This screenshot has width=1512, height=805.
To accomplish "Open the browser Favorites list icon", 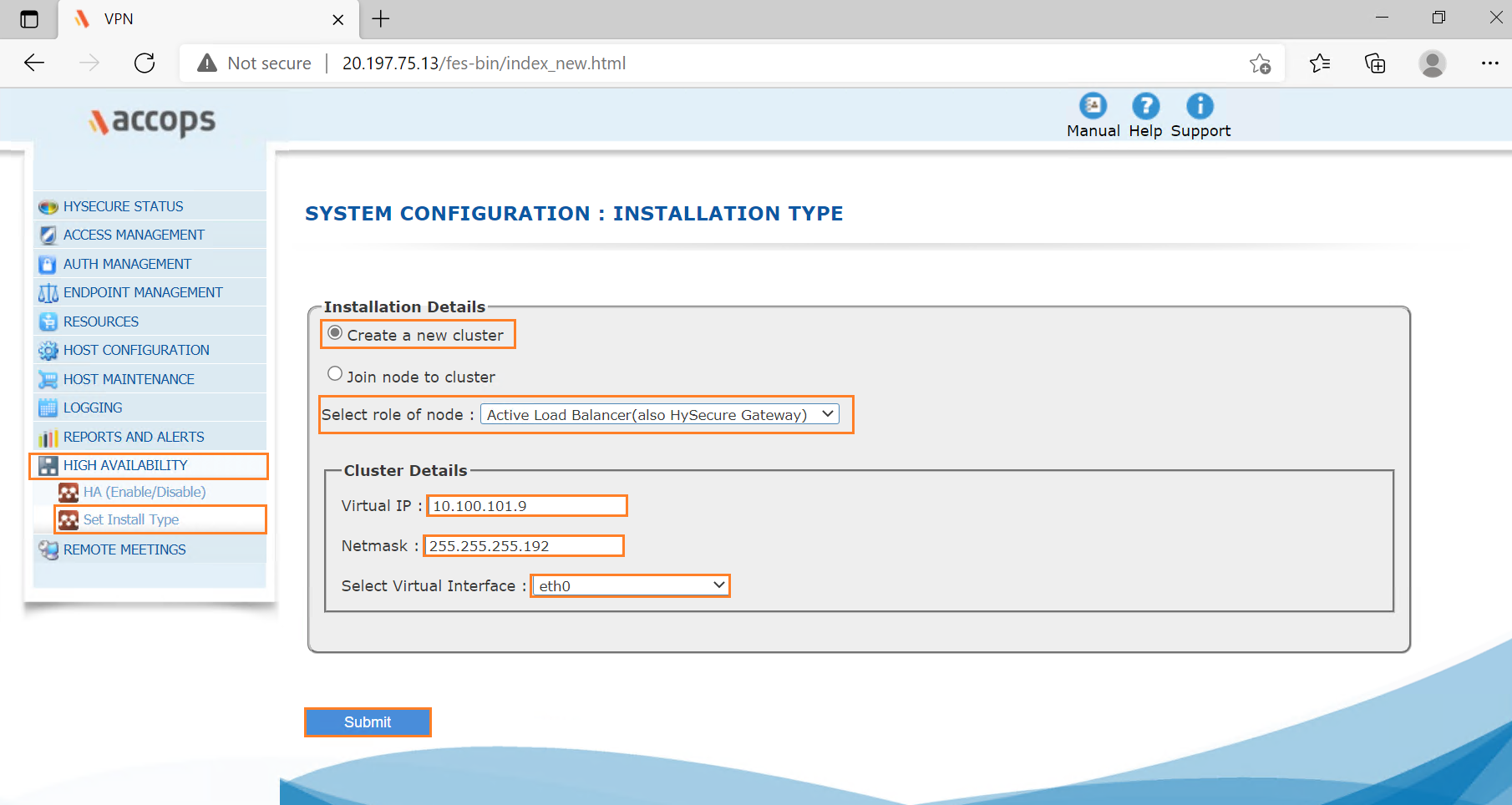I will (x=1320, y=63).
